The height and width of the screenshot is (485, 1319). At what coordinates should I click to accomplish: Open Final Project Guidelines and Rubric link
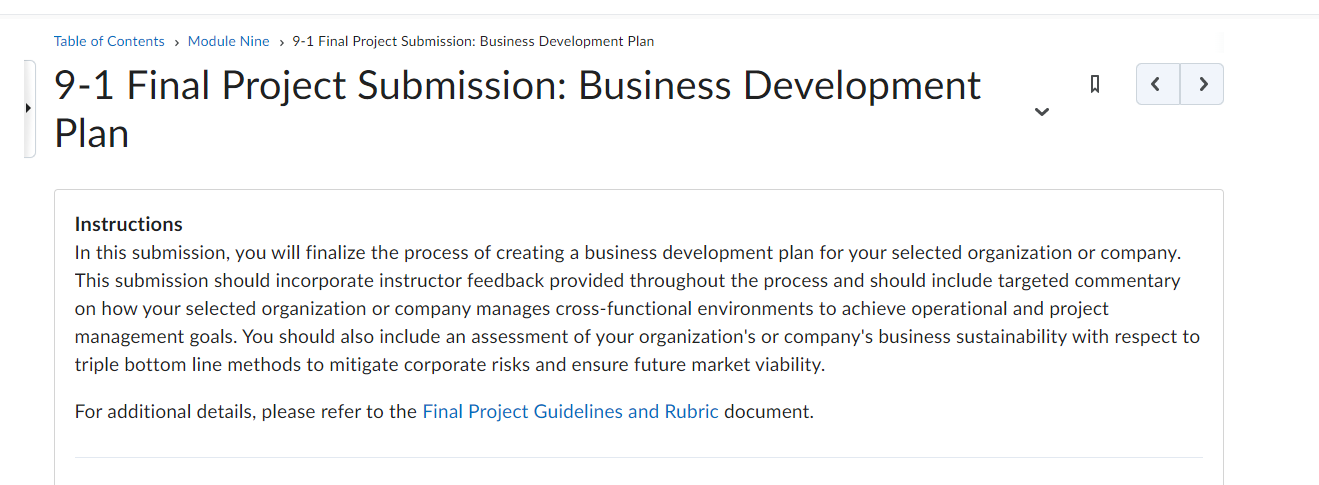(x=571, y=411)
